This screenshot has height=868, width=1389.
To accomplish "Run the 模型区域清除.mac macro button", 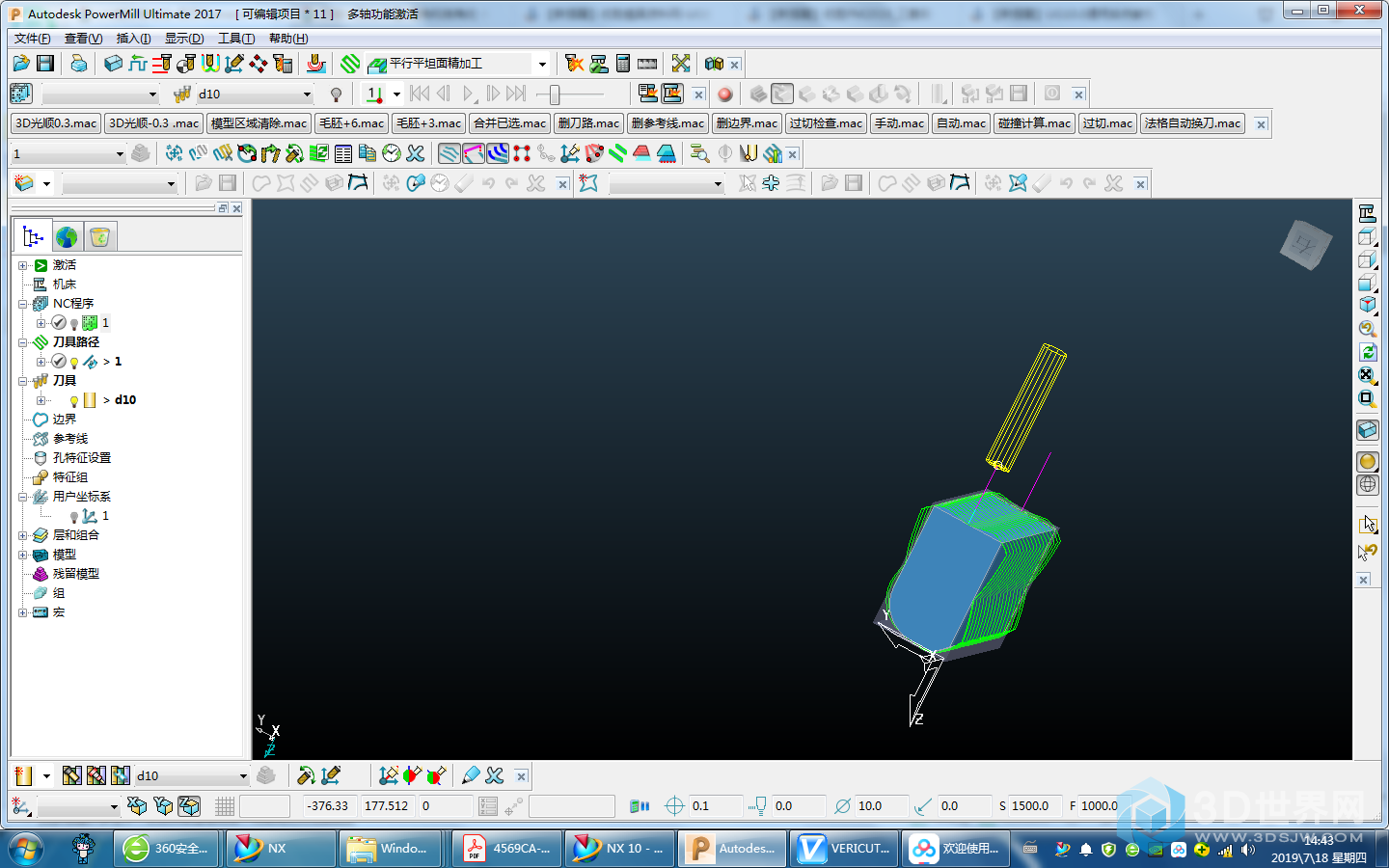I will coord(259,123).
